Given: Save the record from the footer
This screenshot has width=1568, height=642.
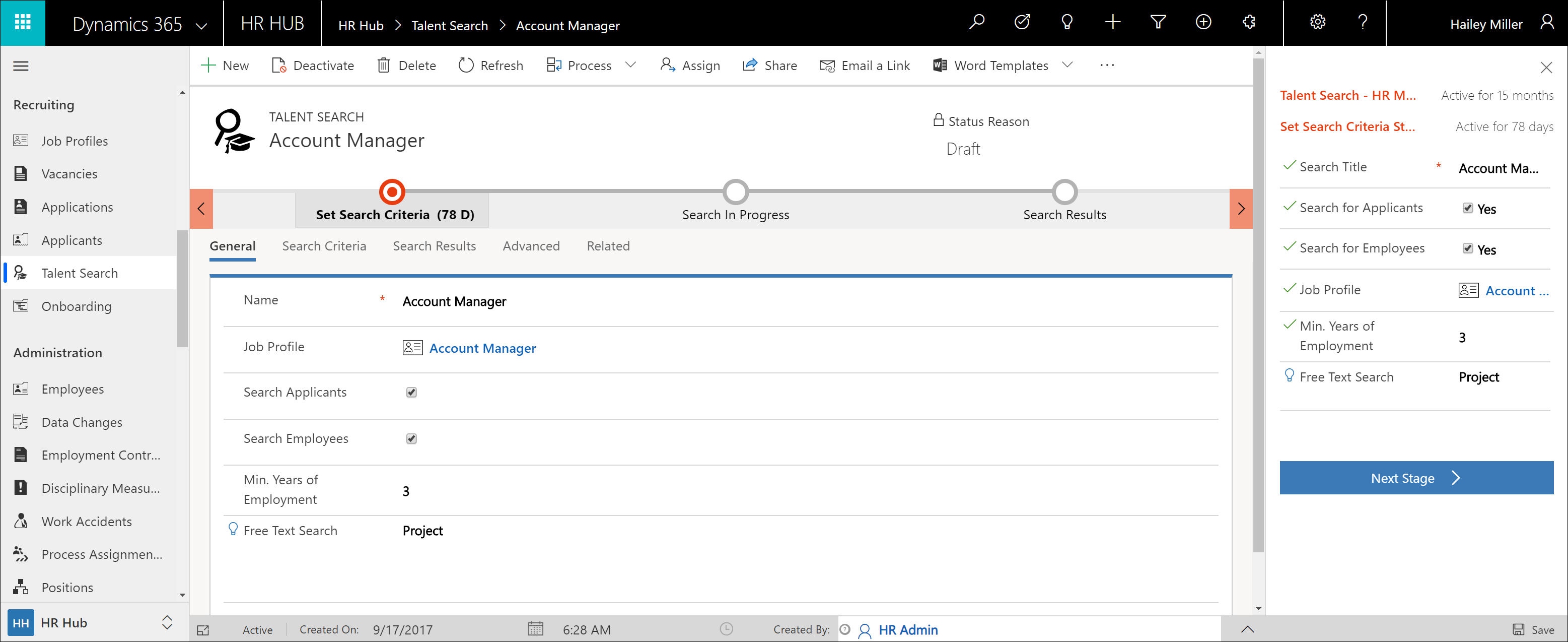Looking at the screenshot, I should click(x=1534, y=630).
